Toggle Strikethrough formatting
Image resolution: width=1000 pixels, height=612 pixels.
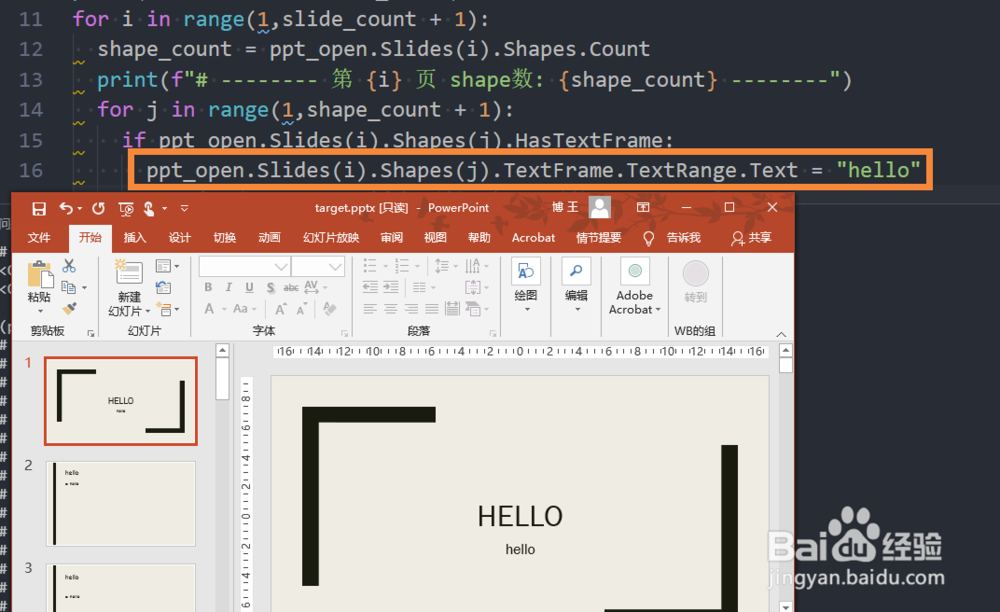pos(291,288)
